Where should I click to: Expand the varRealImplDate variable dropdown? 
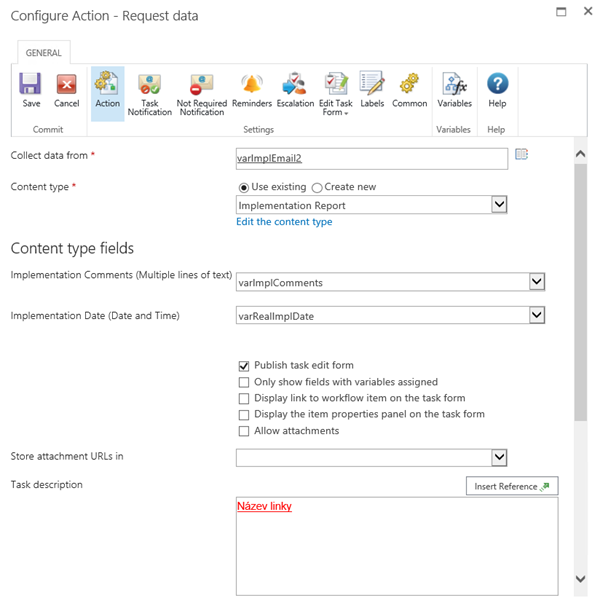click(x=537, y=315)
